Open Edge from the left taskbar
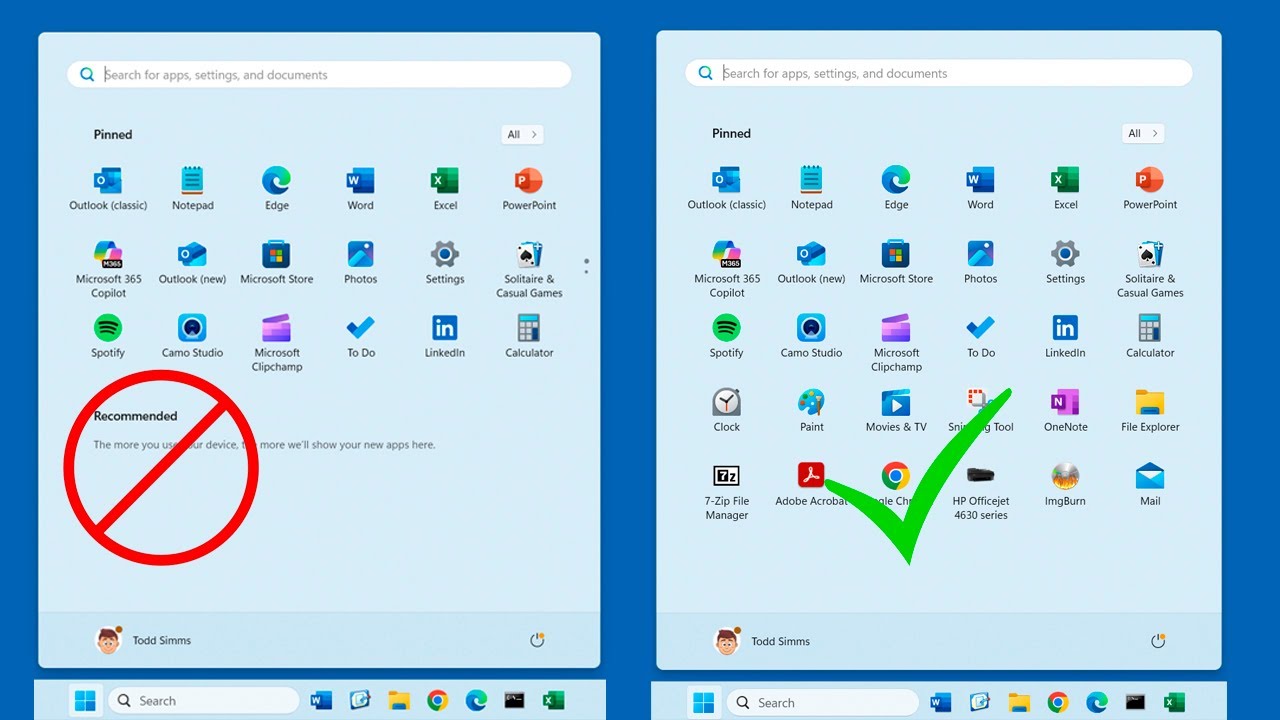 pos(476,701)
